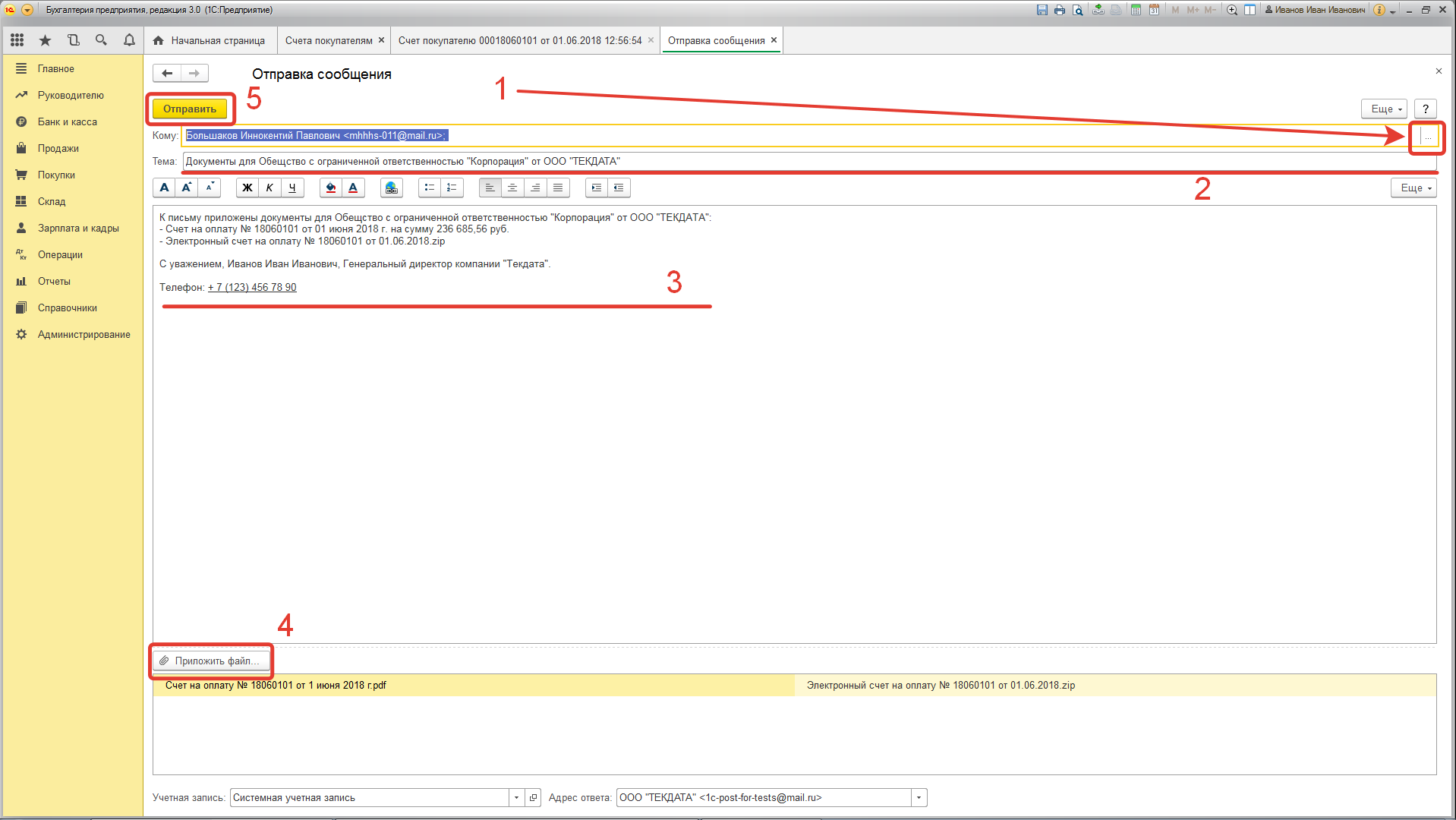Viewport: 1456px width, 820px height.
Task: Open the calendar icon in the title bar
Action: pyautogui.click(x=1154, y=10)
